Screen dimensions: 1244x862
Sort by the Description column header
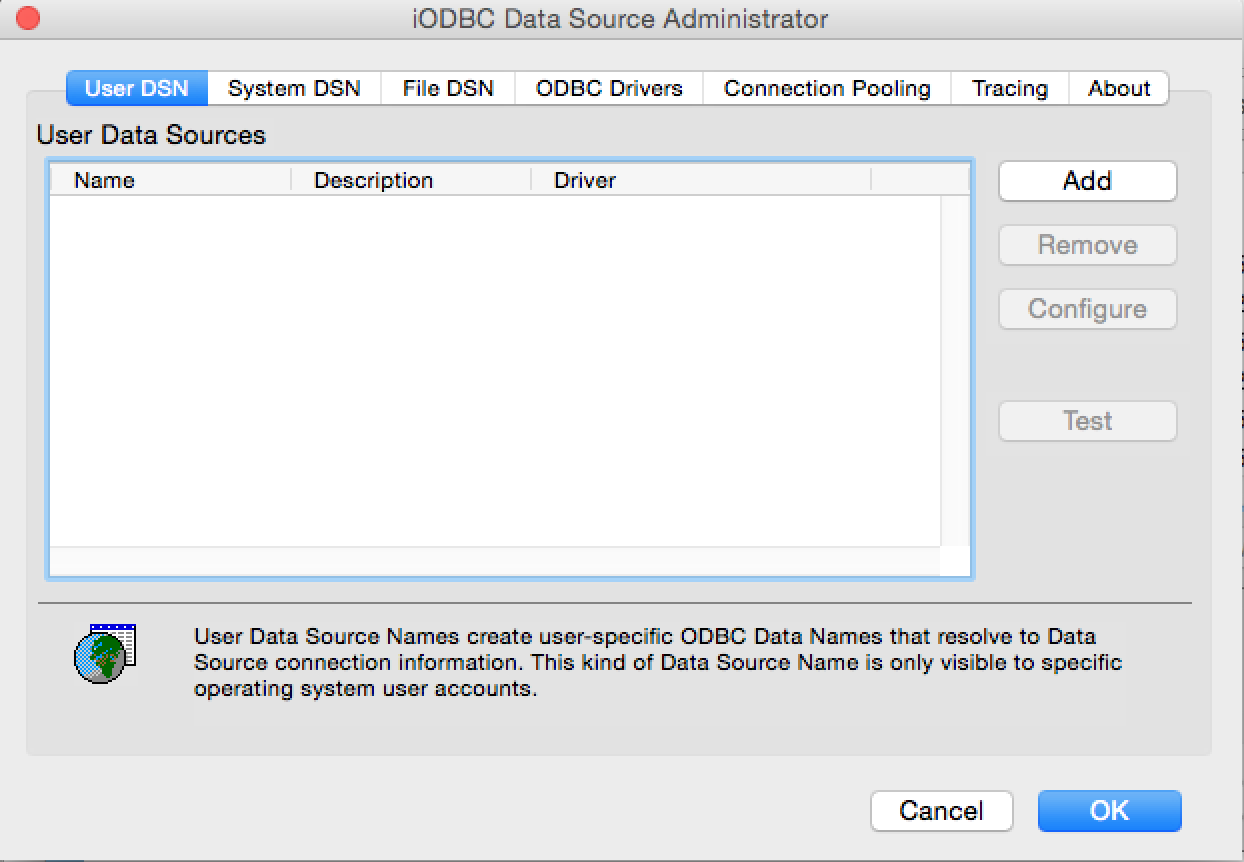tap(411, 180)
